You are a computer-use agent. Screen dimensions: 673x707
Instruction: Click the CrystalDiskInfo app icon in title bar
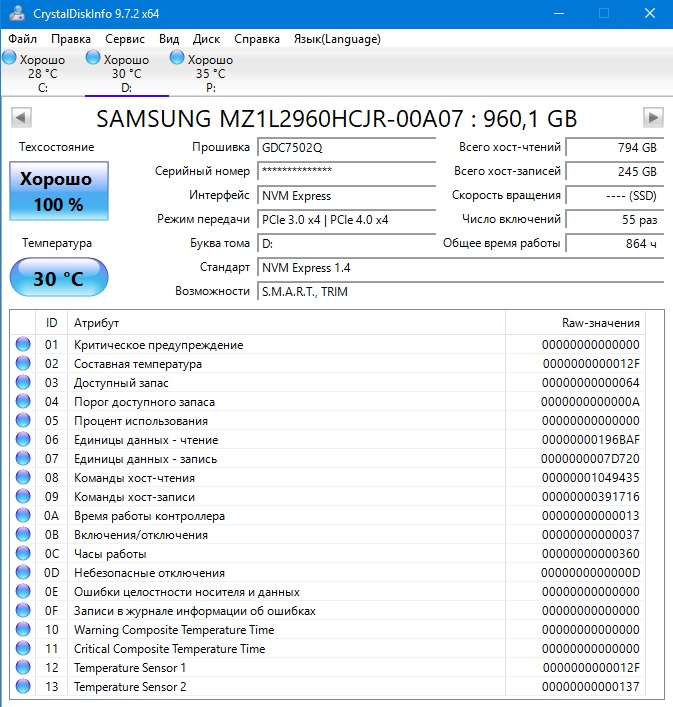(x=17, y=14)
